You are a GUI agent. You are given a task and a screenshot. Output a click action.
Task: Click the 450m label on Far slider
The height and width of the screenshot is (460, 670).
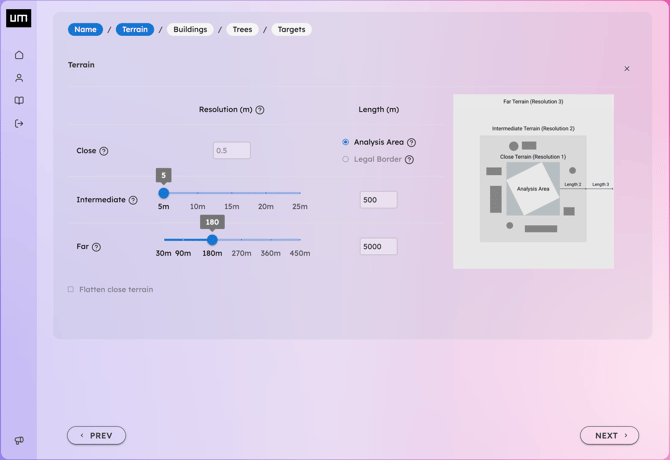click(300, 253)
